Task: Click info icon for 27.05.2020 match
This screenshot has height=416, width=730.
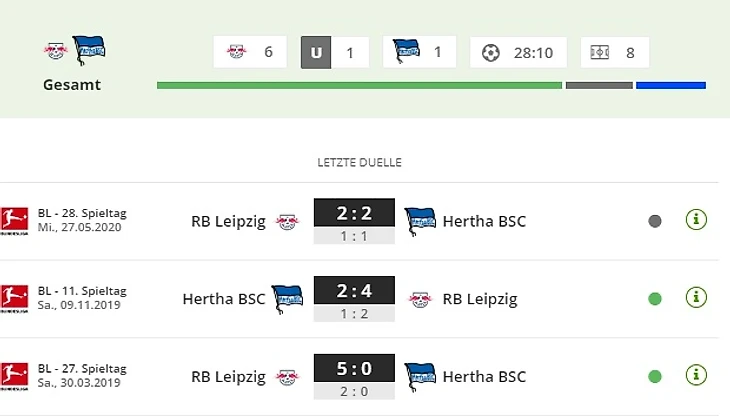Action: click(x=696, y=220)
